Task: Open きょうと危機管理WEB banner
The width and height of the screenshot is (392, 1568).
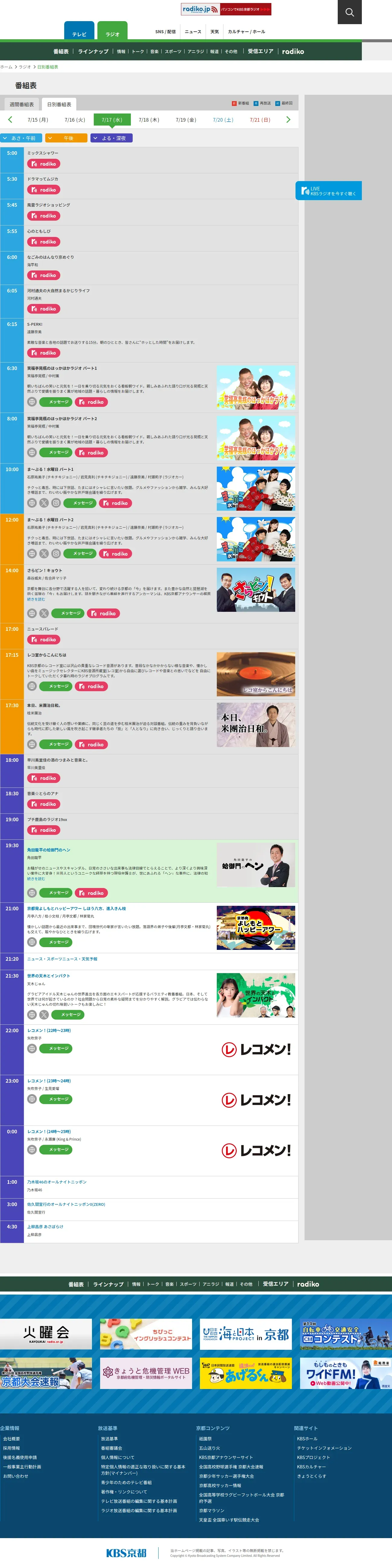Action: (146, 1373)
